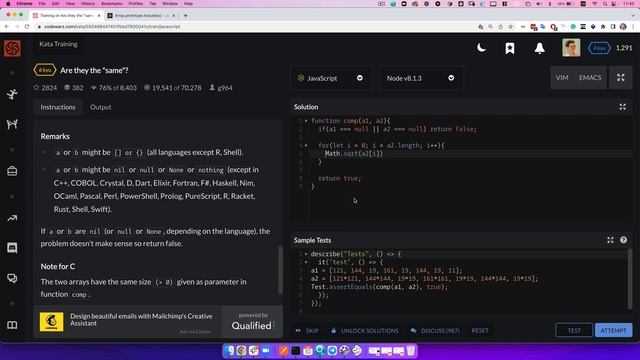Click the Kata Training header label
The image size is (640, 360).
[58, 44]
